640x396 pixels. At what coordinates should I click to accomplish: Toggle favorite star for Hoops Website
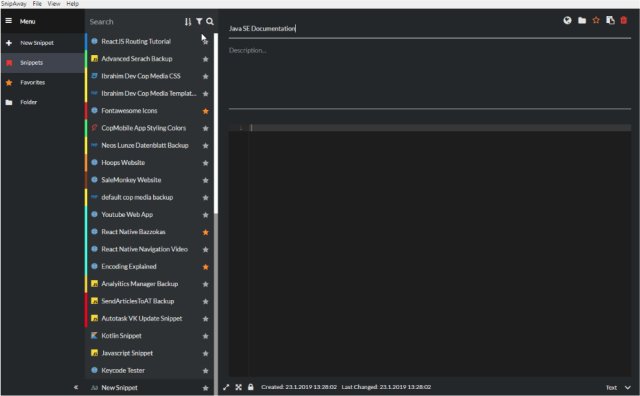click(206, 163)
